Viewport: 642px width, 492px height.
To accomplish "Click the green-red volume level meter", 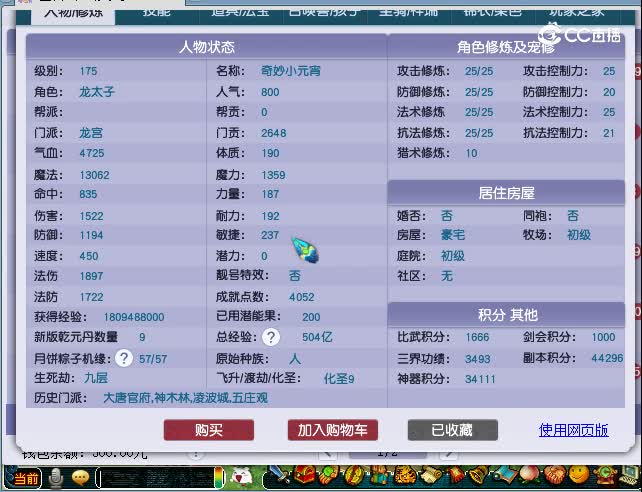I will [219, 478].
